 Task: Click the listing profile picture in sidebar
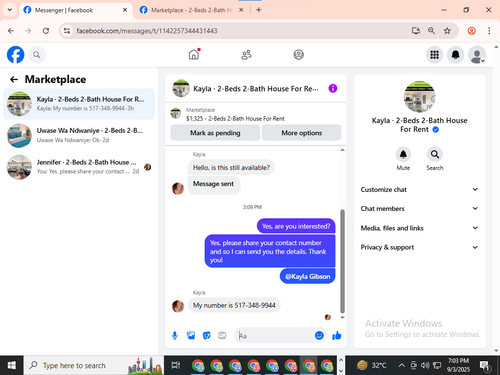[x=419, y=97]
